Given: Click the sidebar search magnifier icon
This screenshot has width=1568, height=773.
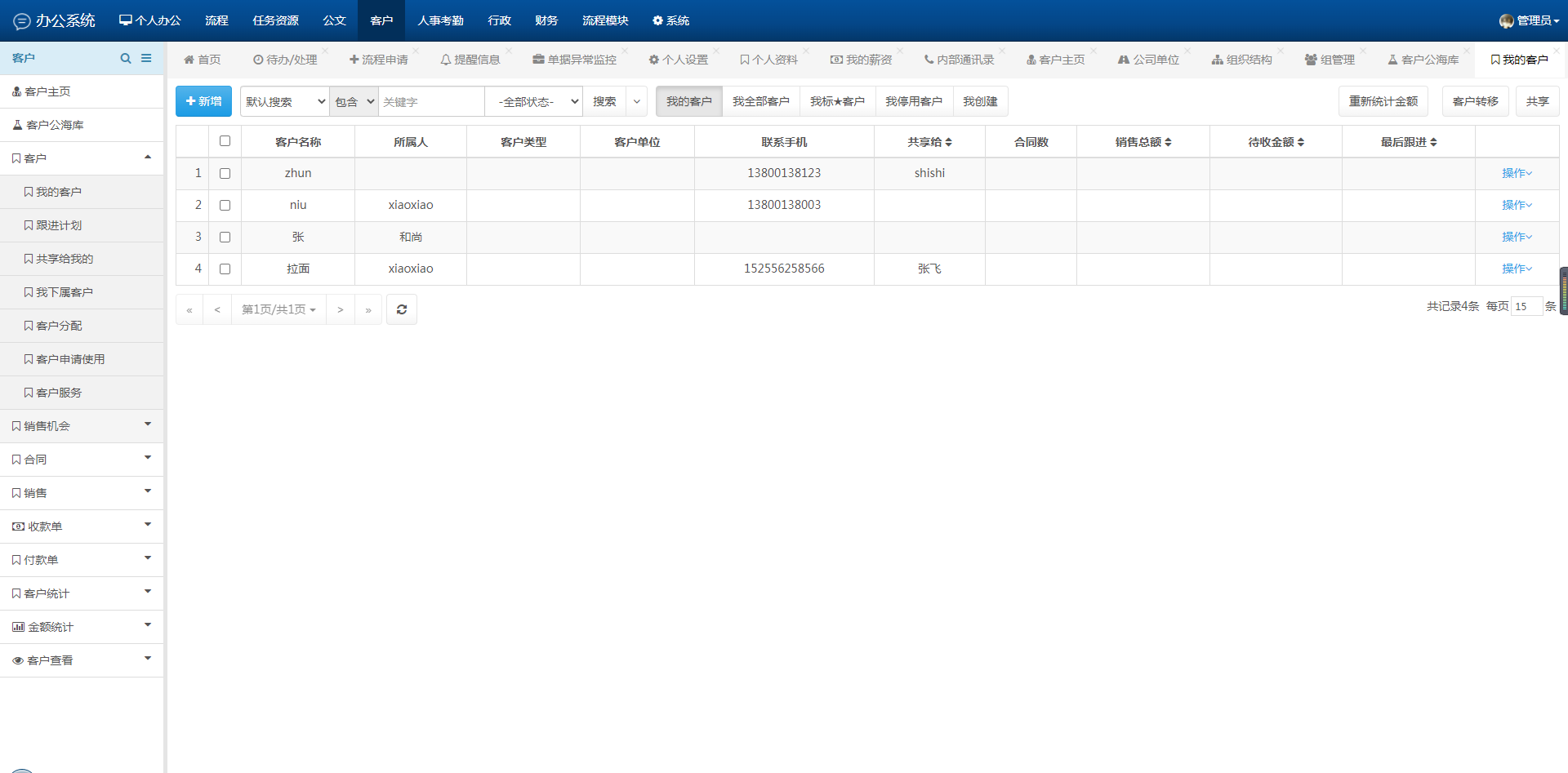Looking at the screenshot, I should click(x=125, y=58).
